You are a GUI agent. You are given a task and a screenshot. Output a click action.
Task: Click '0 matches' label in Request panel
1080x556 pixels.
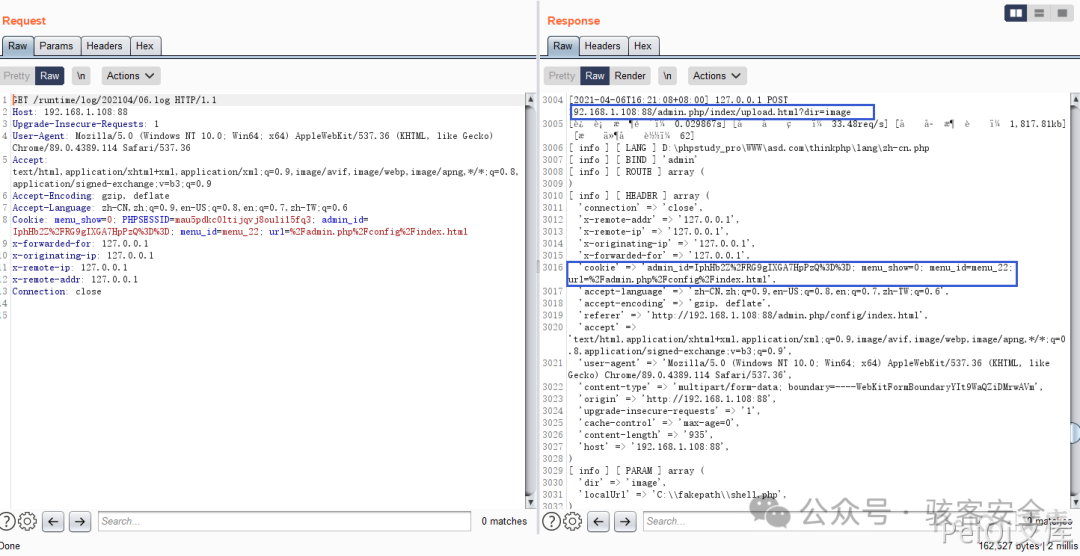point(504,522)
